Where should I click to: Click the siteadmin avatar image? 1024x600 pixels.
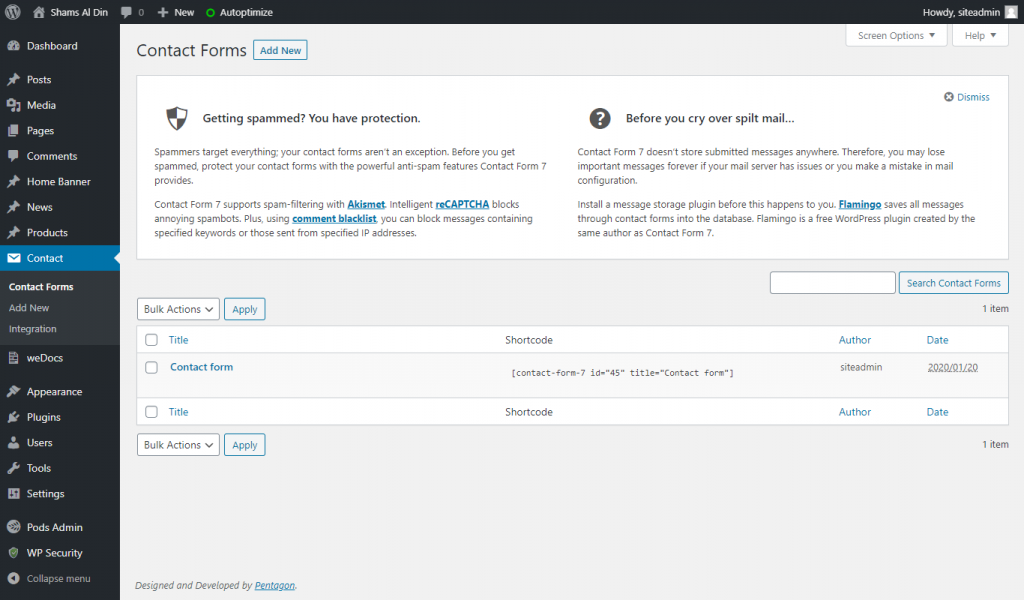point(1010,12)
